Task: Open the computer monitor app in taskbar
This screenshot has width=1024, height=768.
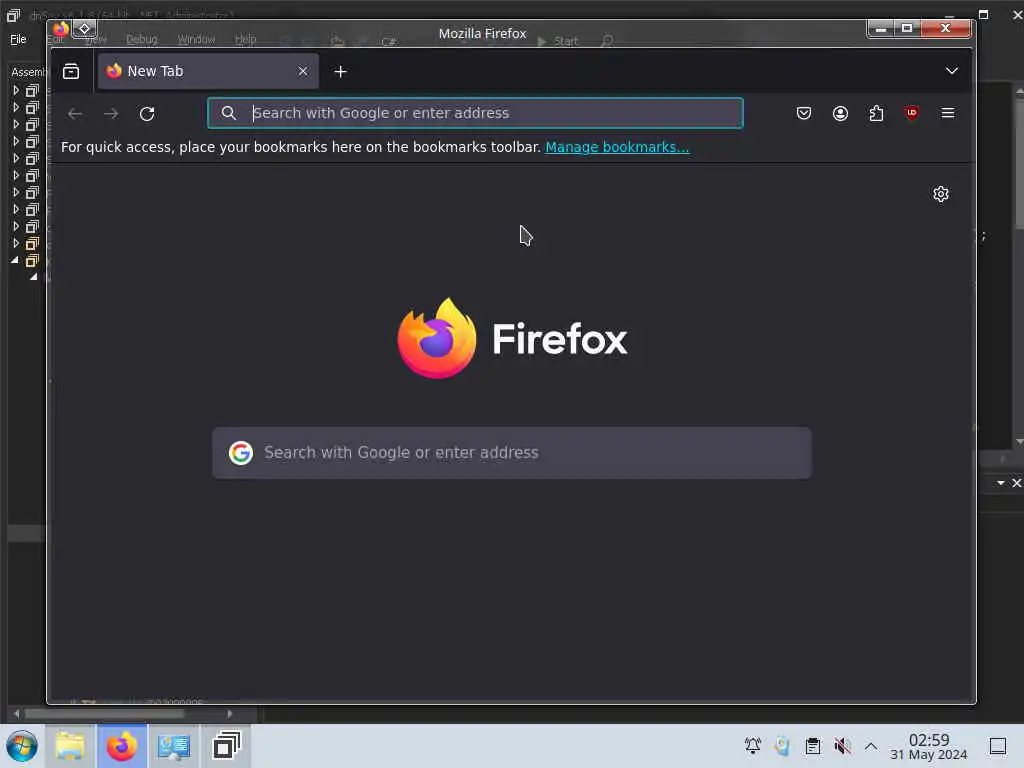Action: pos(174,746)
